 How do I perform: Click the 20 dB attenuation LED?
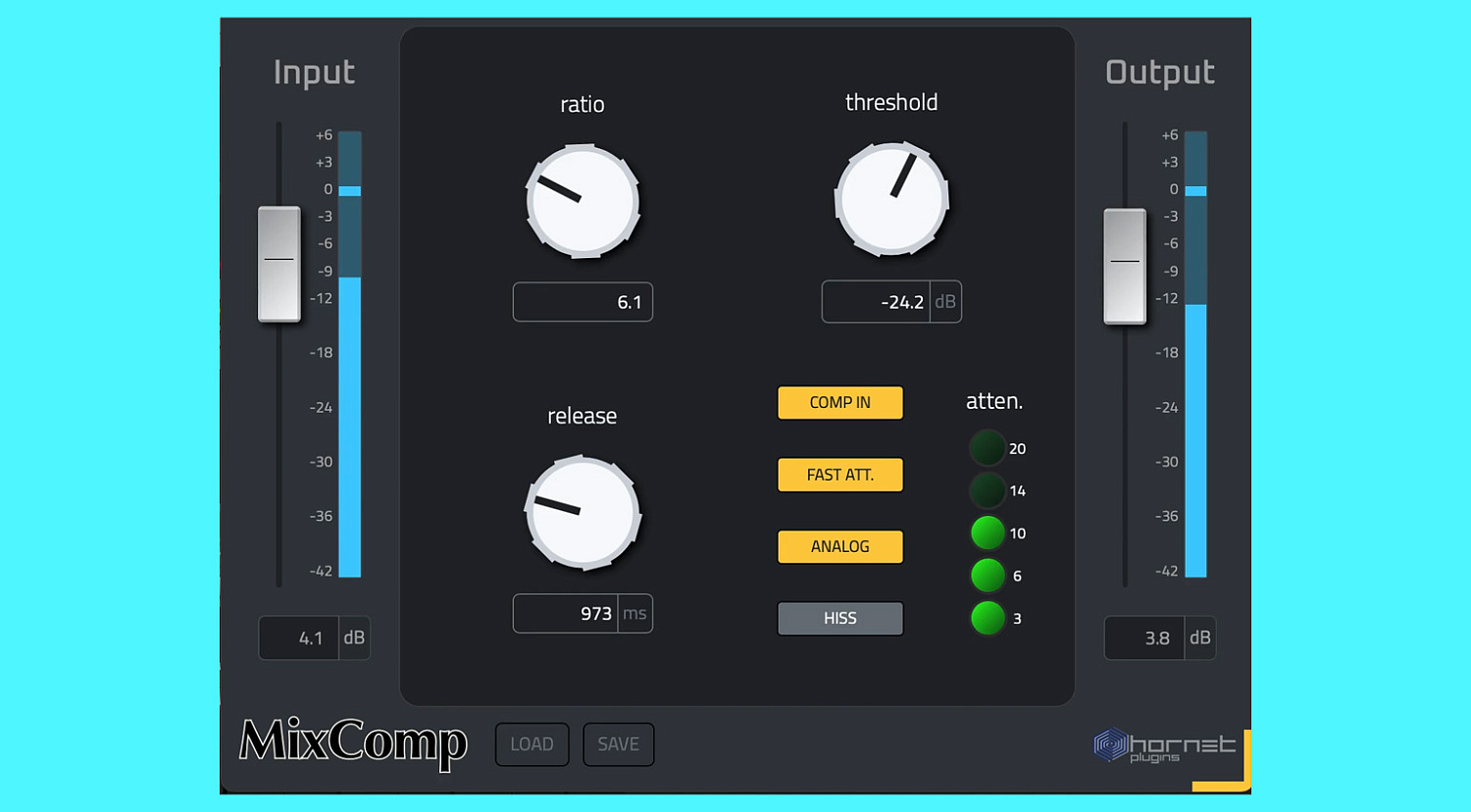coord(988,448)
